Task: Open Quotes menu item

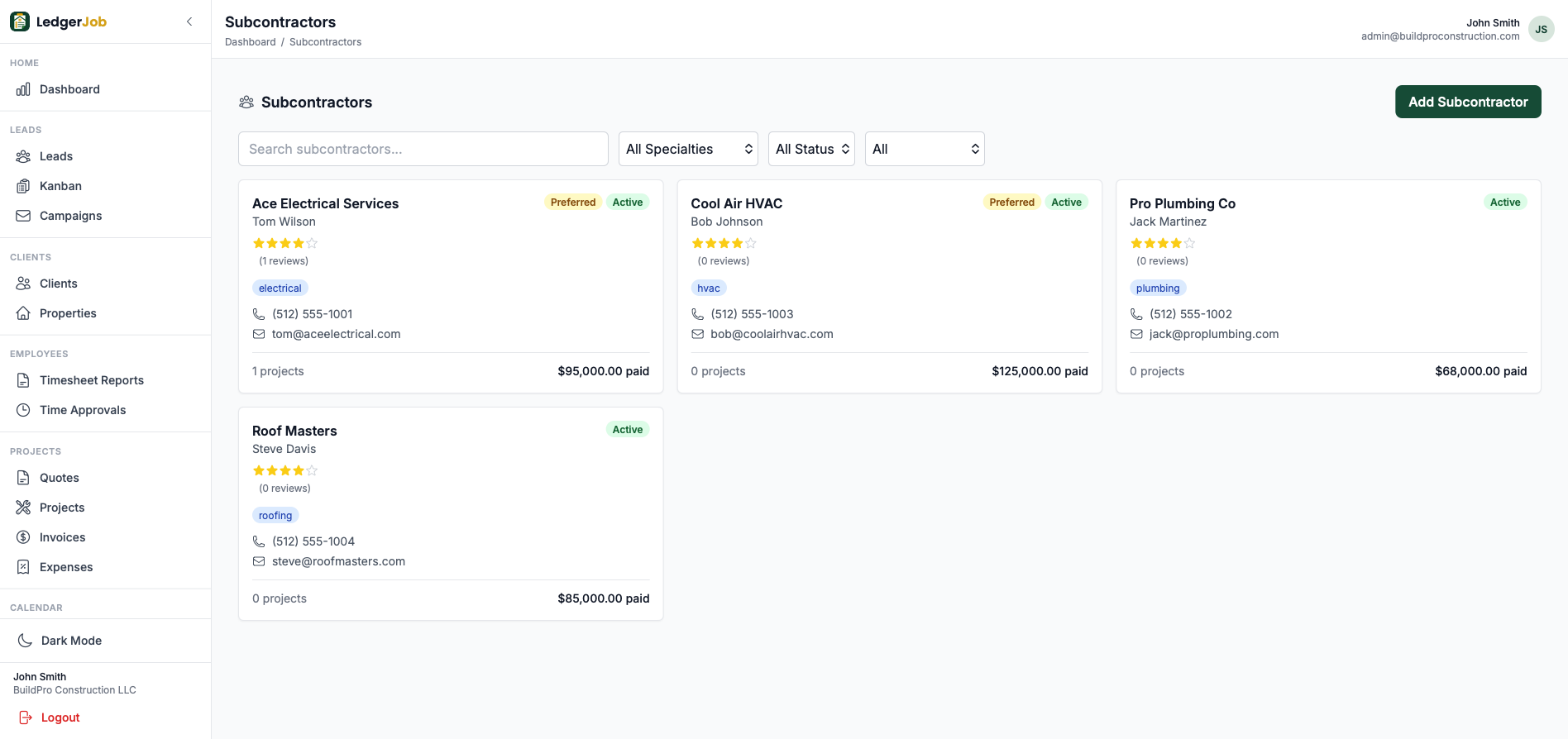Action: click(x=105, y=478)
